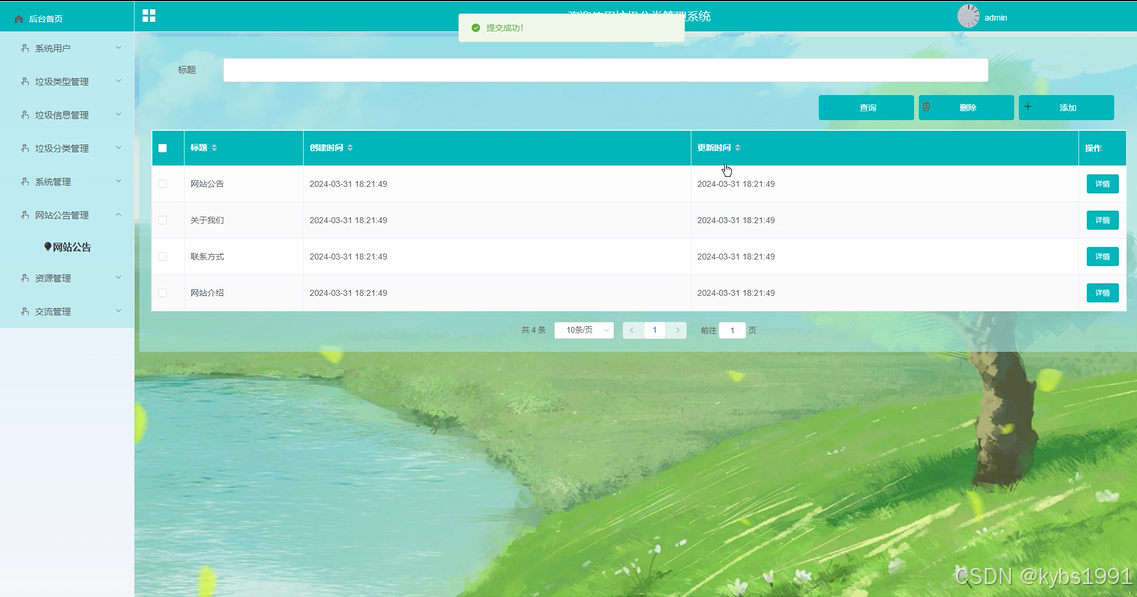Click the user icon beside 系统用户
Screen dimensions: 1137x597
(x=25, y=48)
